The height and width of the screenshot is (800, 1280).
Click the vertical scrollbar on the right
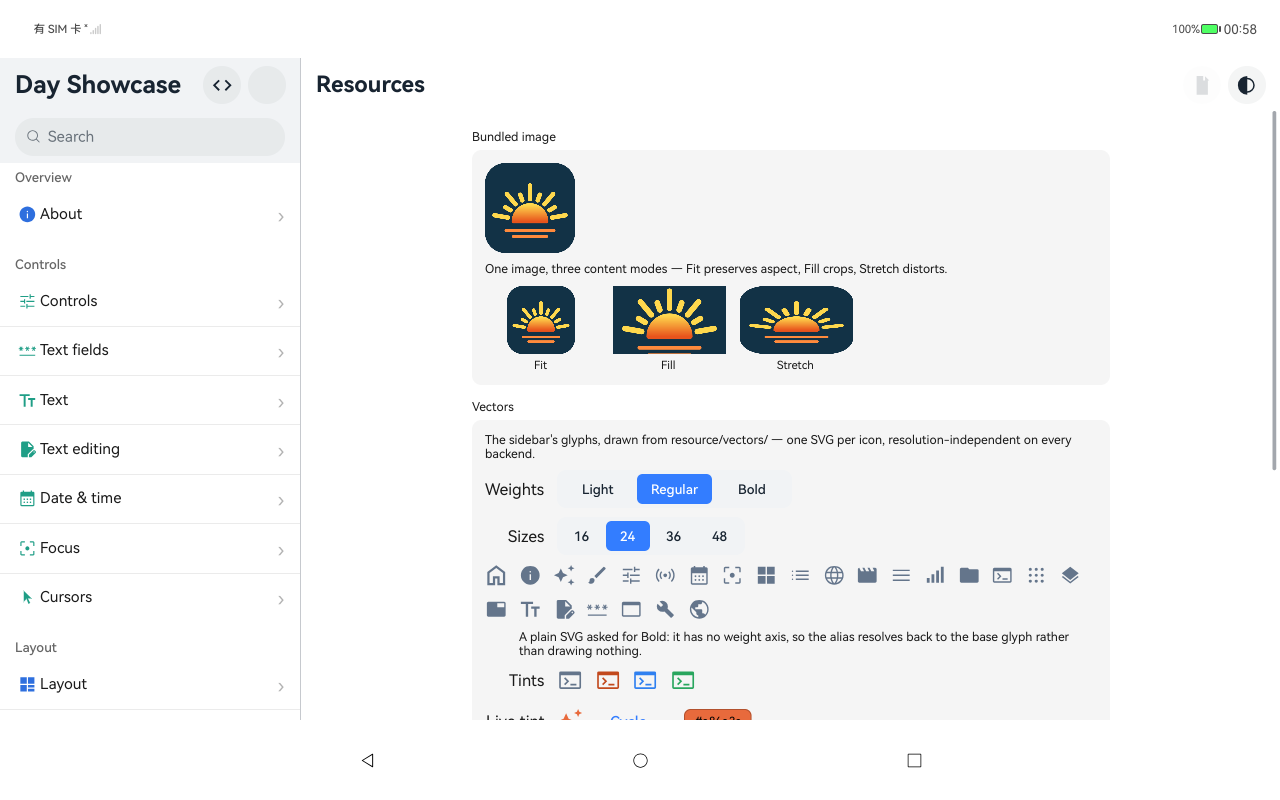pos(1274,290)
